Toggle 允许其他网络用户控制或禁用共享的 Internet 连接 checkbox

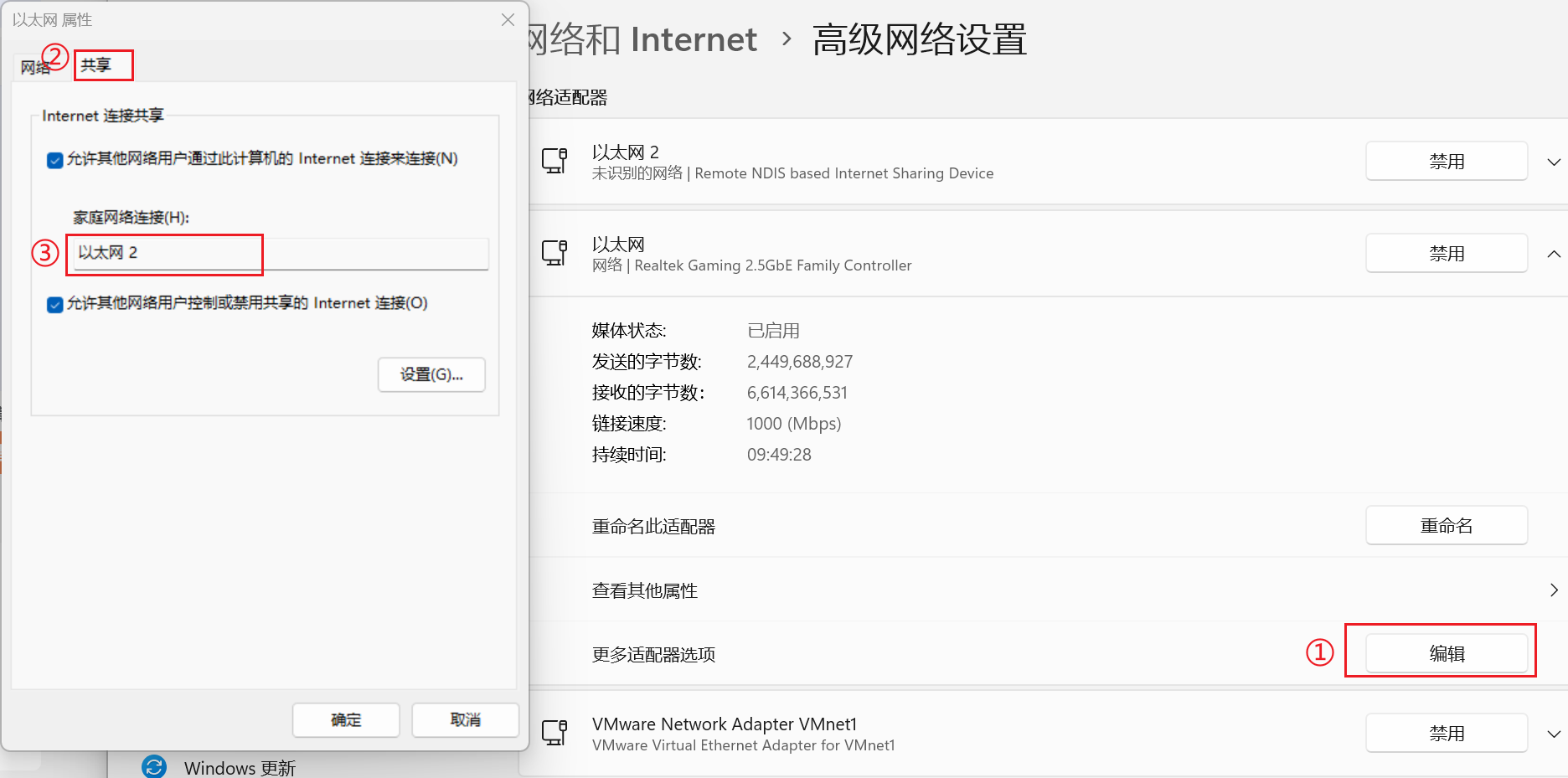[x=55, y=304]
